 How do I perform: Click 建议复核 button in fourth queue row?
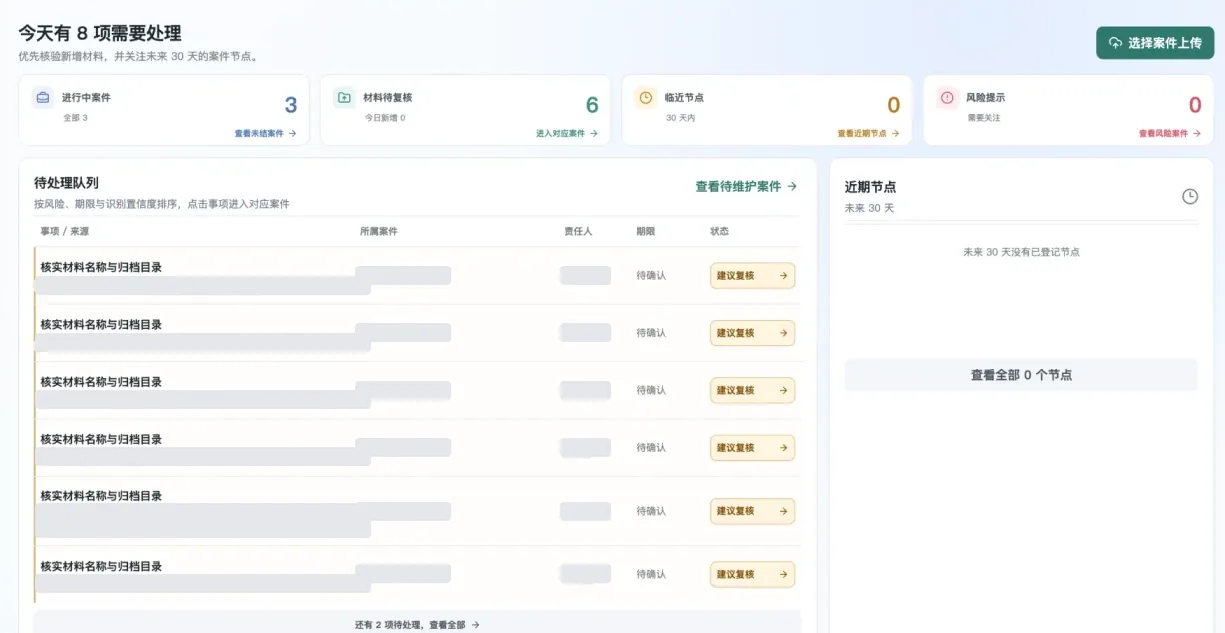click(752, 448)
